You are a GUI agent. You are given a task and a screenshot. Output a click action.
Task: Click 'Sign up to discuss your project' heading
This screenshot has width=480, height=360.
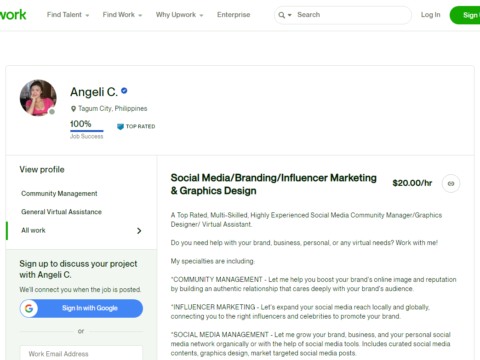(78, 269)
